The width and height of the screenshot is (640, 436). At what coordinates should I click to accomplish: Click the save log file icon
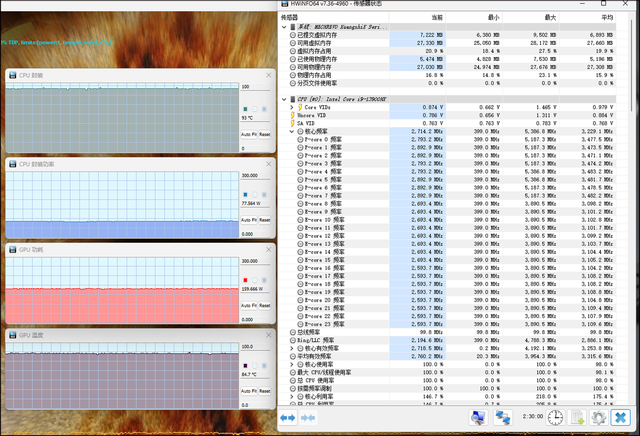[577, 416]
